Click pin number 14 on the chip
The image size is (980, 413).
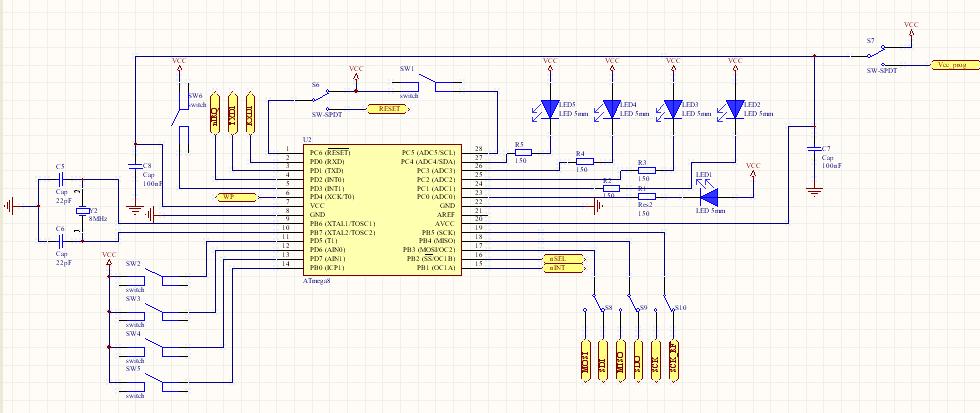pos(287,264)
